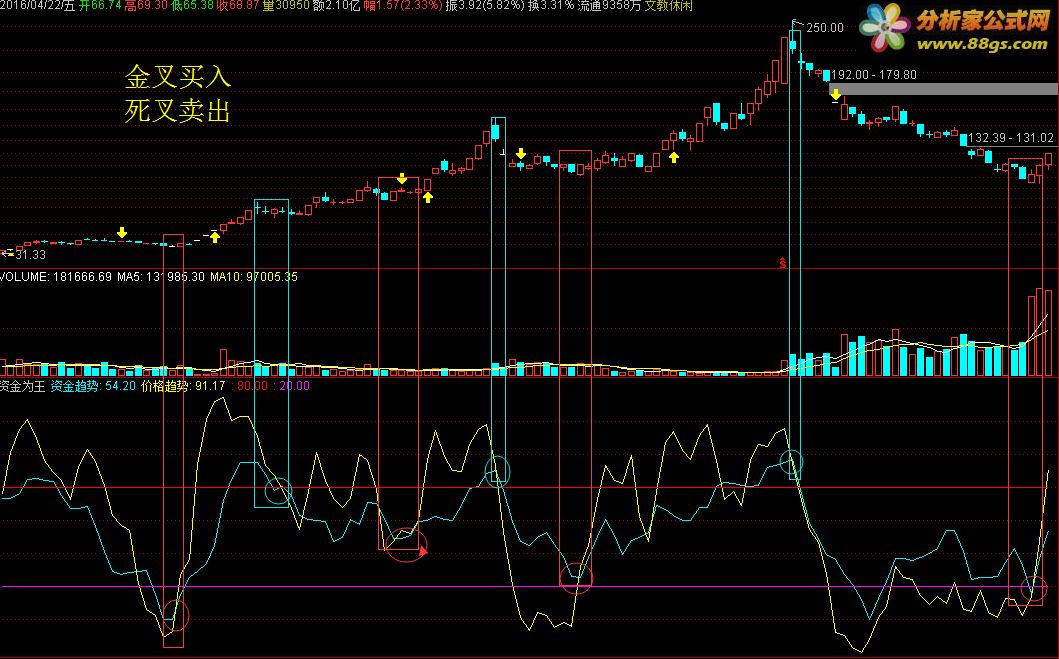Click the change value 幅1.57(2.33%)

click(403, 5)
